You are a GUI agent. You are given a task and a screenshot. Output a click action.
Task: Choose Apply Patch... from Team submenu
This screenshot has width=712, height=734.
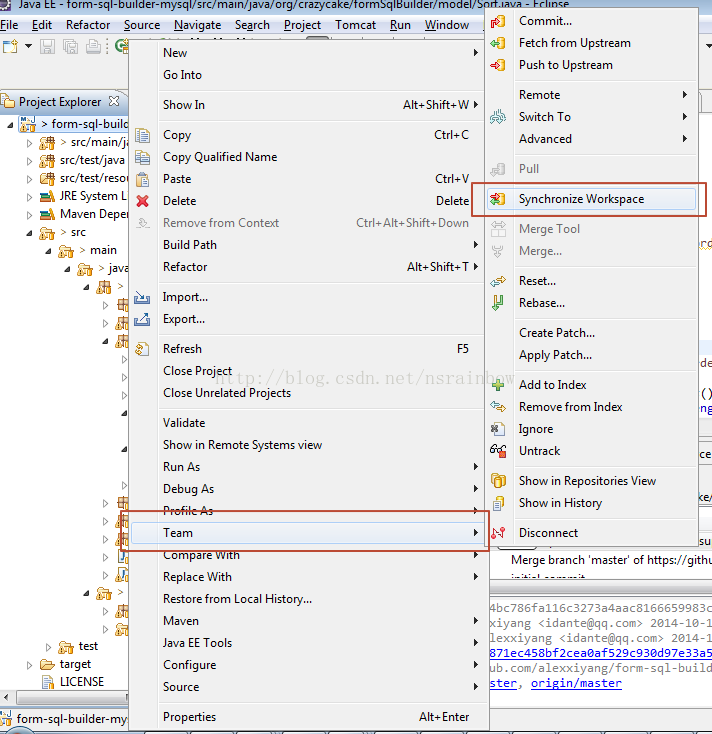pos(591,355)
